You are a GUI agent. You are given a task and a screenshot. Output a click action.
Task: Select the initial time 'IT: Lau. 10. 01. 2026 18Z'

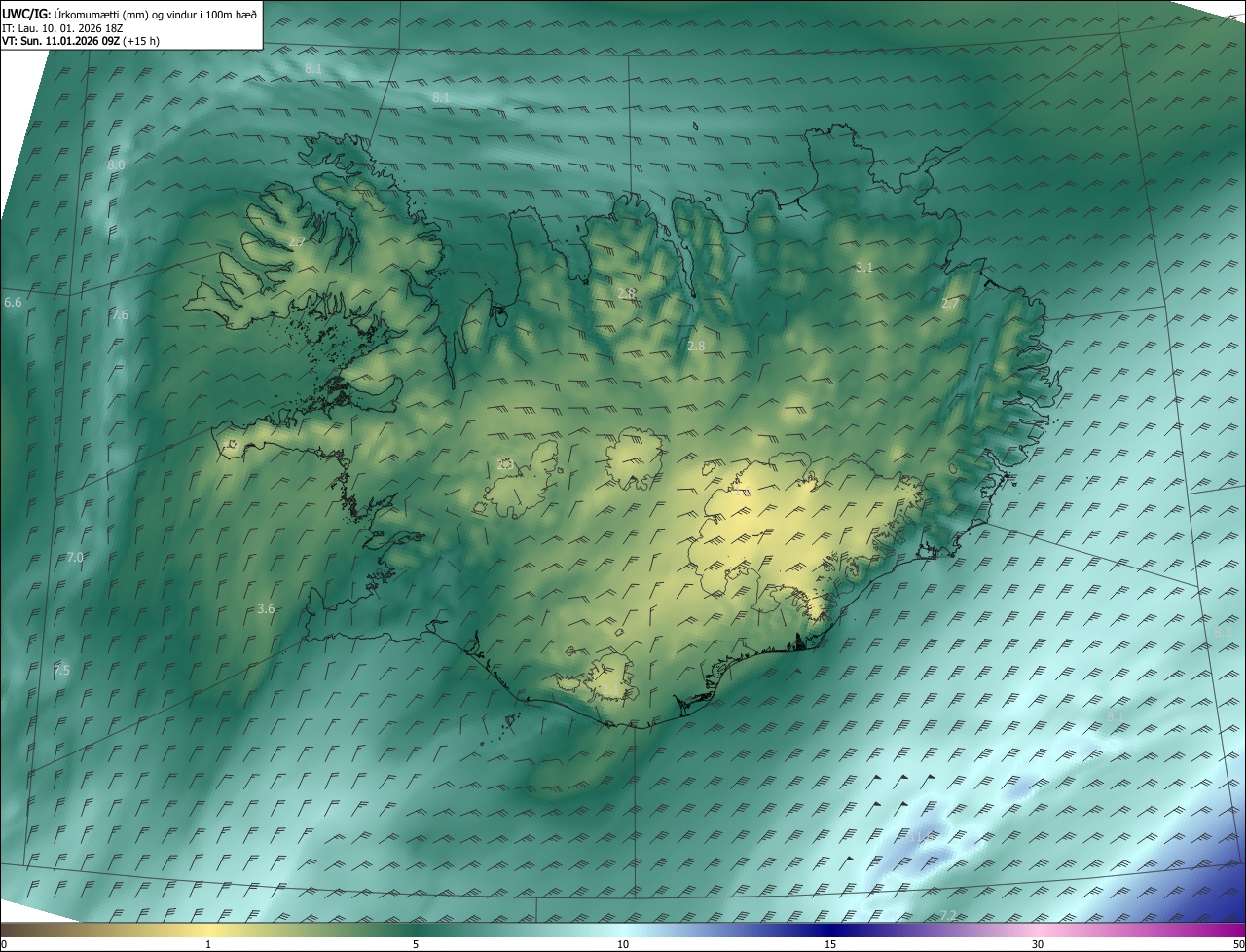(62, 28)
